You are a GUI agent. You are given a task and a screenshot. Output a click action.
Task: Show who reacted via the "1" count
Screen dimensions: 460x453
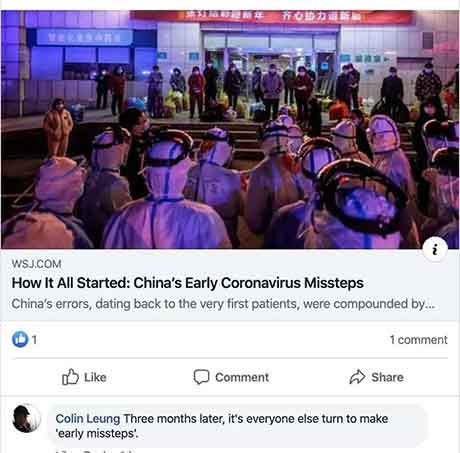click(x=34, y=340)
